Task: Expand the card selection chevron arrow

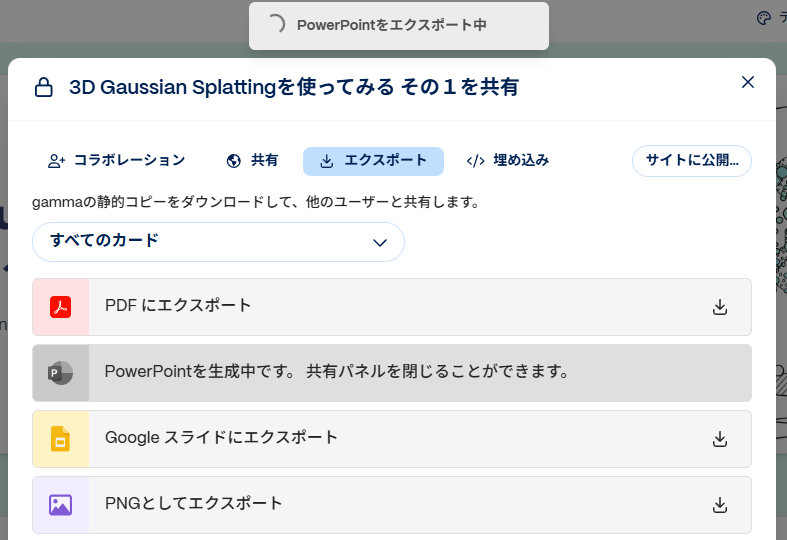Action: tap(379, 242)
